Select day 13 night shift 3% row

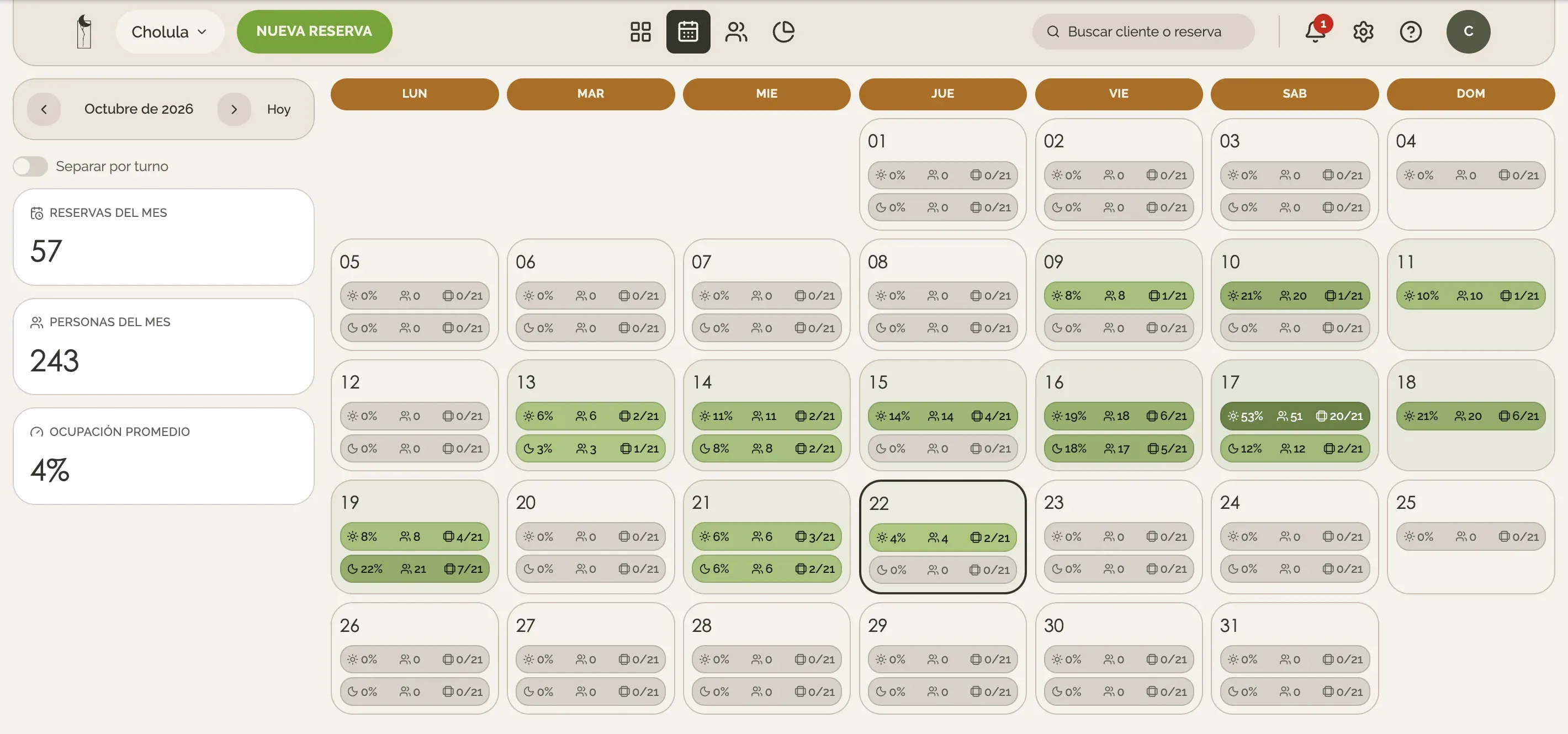tap(590, 449)
